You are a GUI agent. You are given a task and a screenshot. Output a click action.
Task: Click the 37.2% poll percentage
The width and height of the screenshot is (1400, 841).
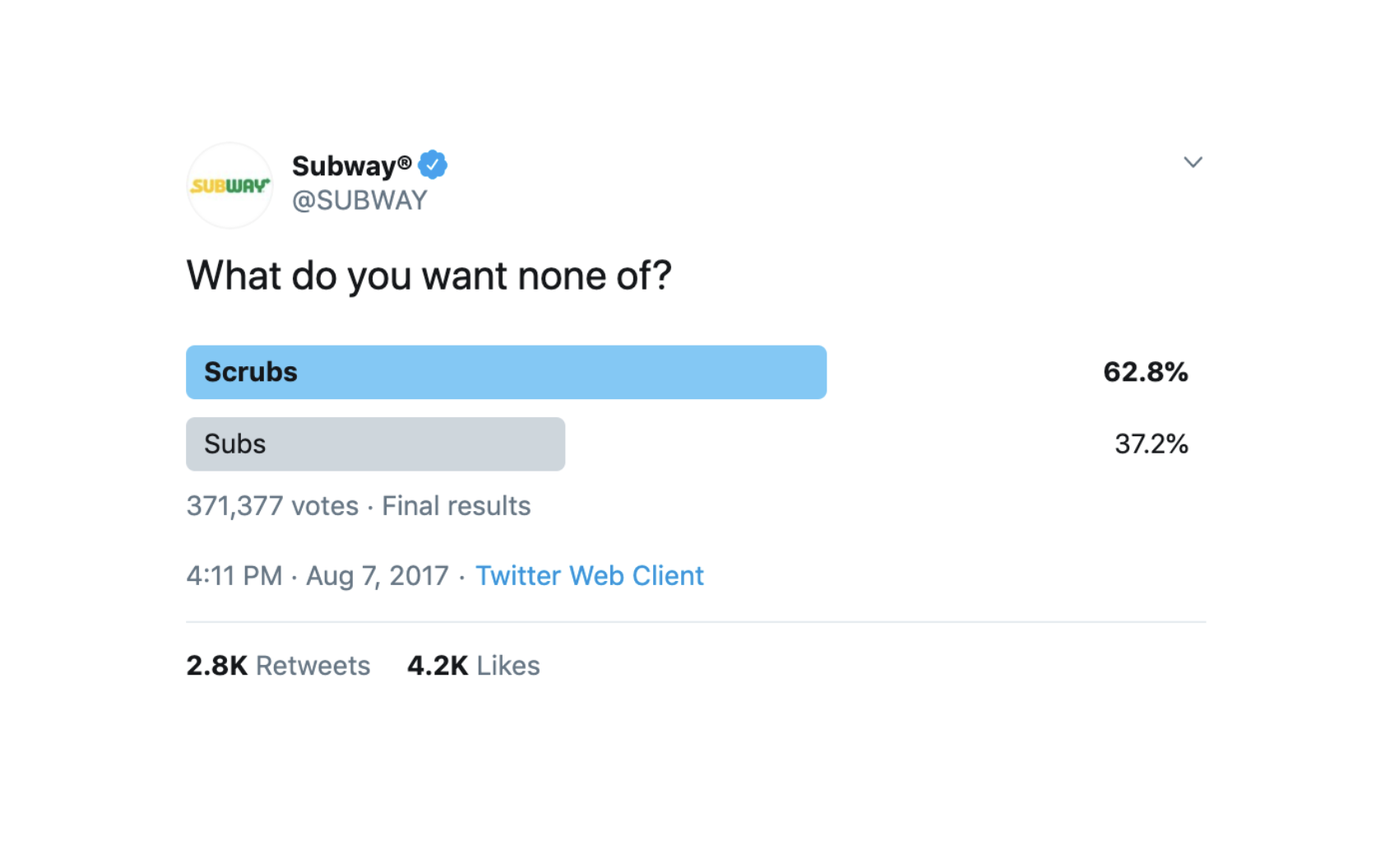1151,444
